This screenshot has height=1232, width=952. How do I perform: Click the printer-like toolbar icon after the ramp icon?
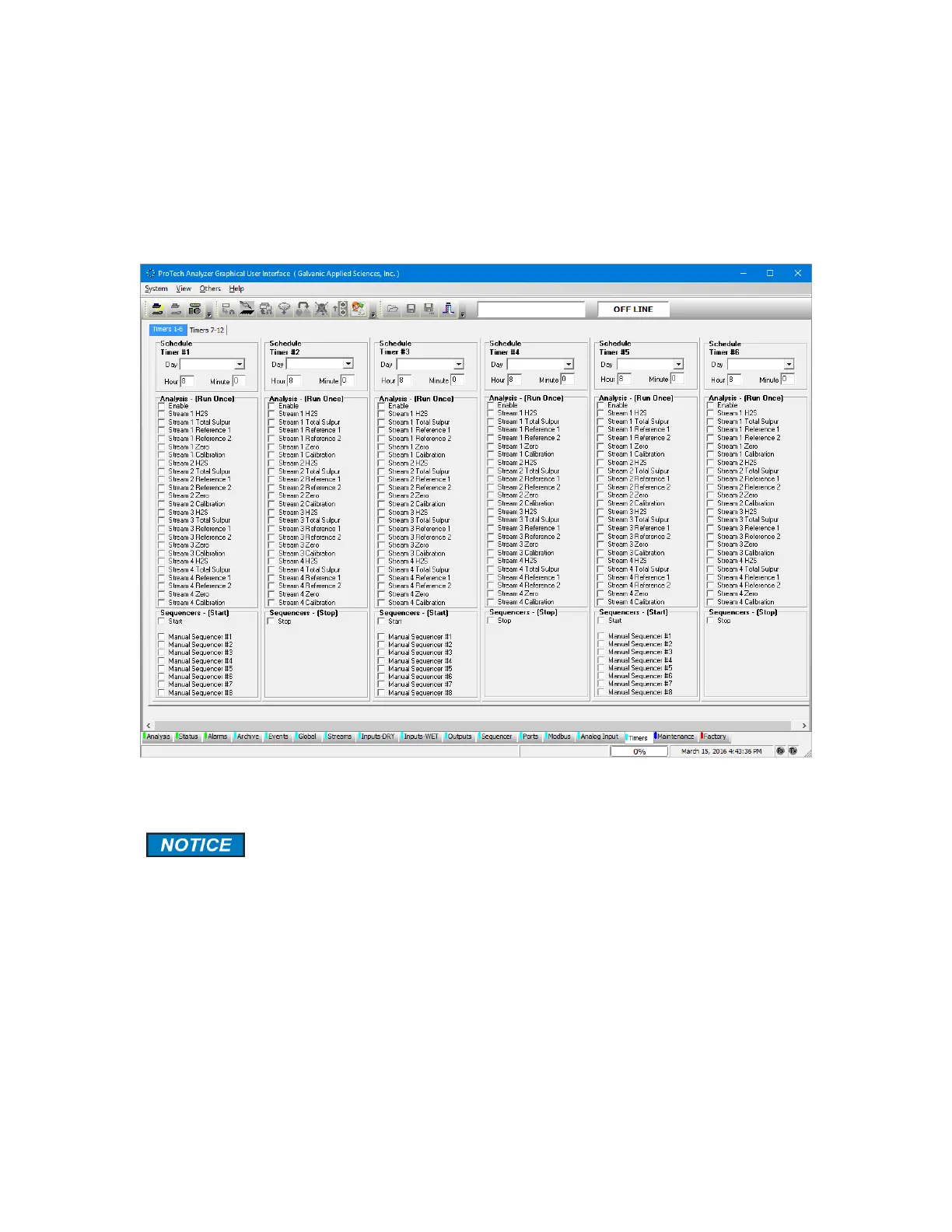(x=265, y=310)
